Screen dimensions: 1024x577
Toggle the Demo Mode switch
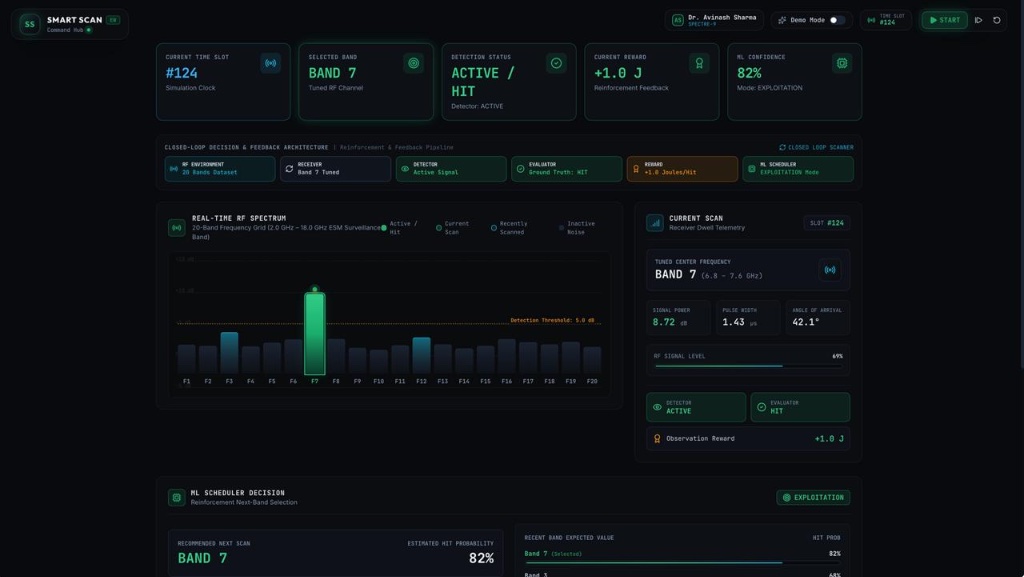pyautogui.click(x=837, y=20)
